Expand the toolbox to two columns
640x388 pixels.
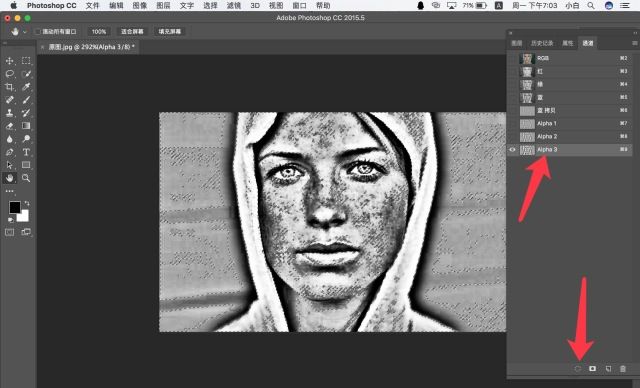coord(5,43)
